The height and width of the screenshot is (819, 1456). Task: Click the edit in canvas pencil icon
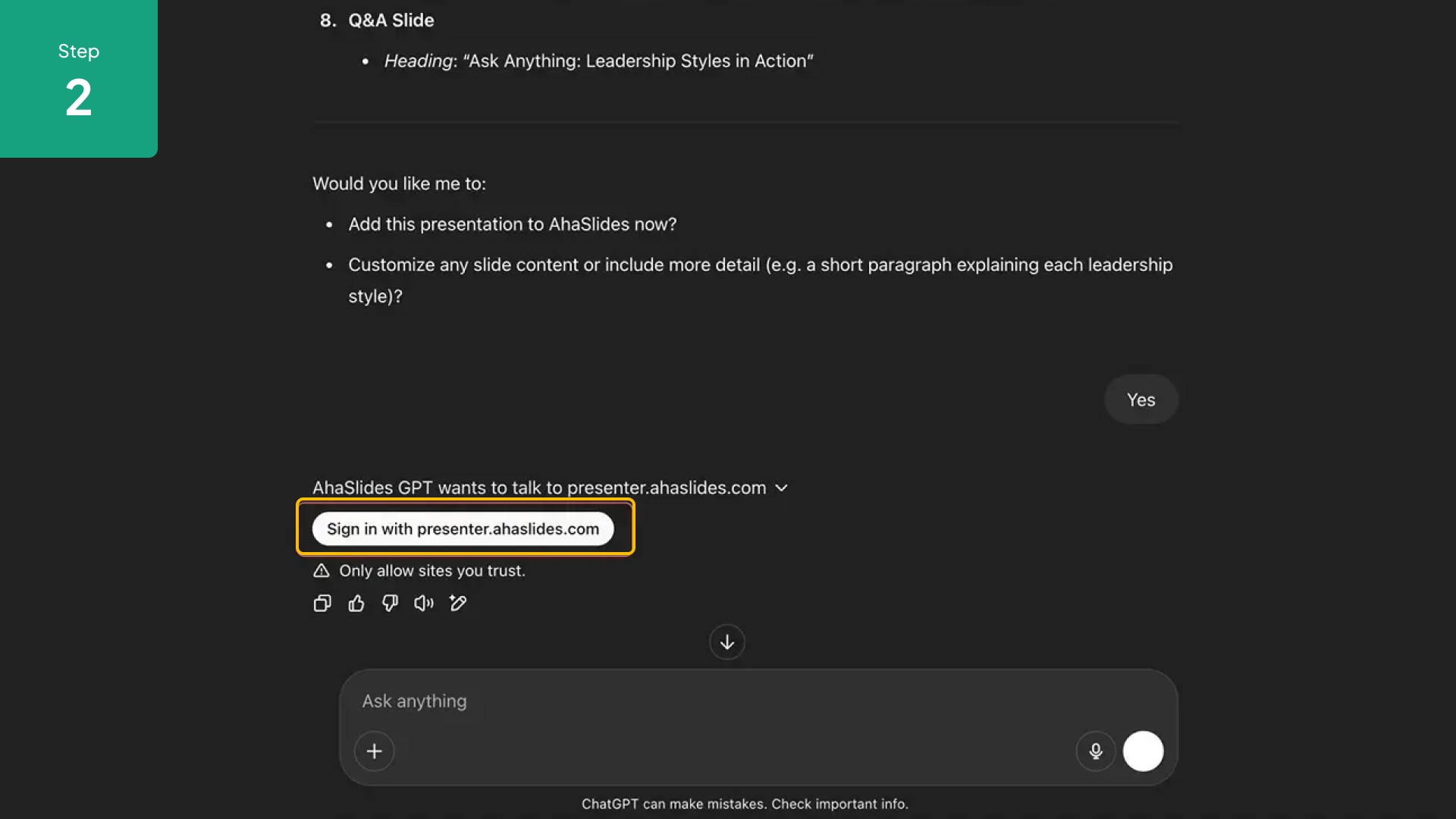point(458,603)
